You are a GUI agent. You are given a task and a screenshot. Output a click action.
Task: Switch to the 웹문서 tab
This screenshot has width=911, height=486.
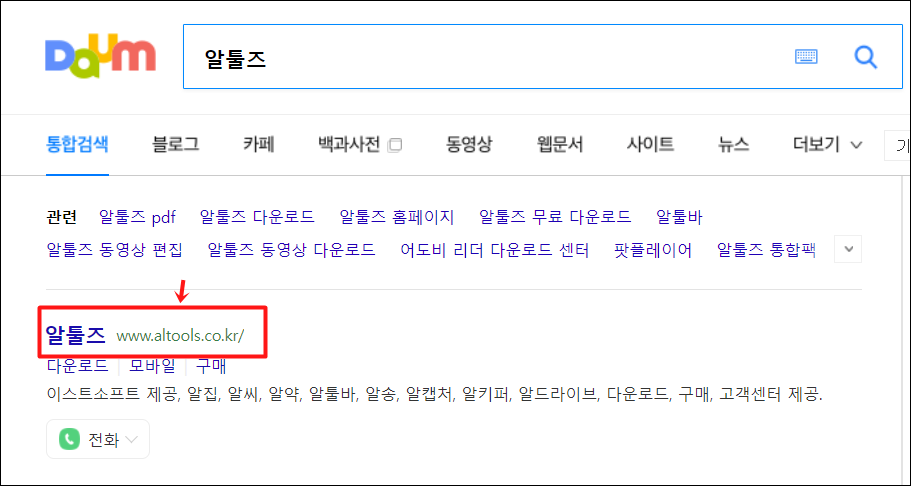[560, 144]
